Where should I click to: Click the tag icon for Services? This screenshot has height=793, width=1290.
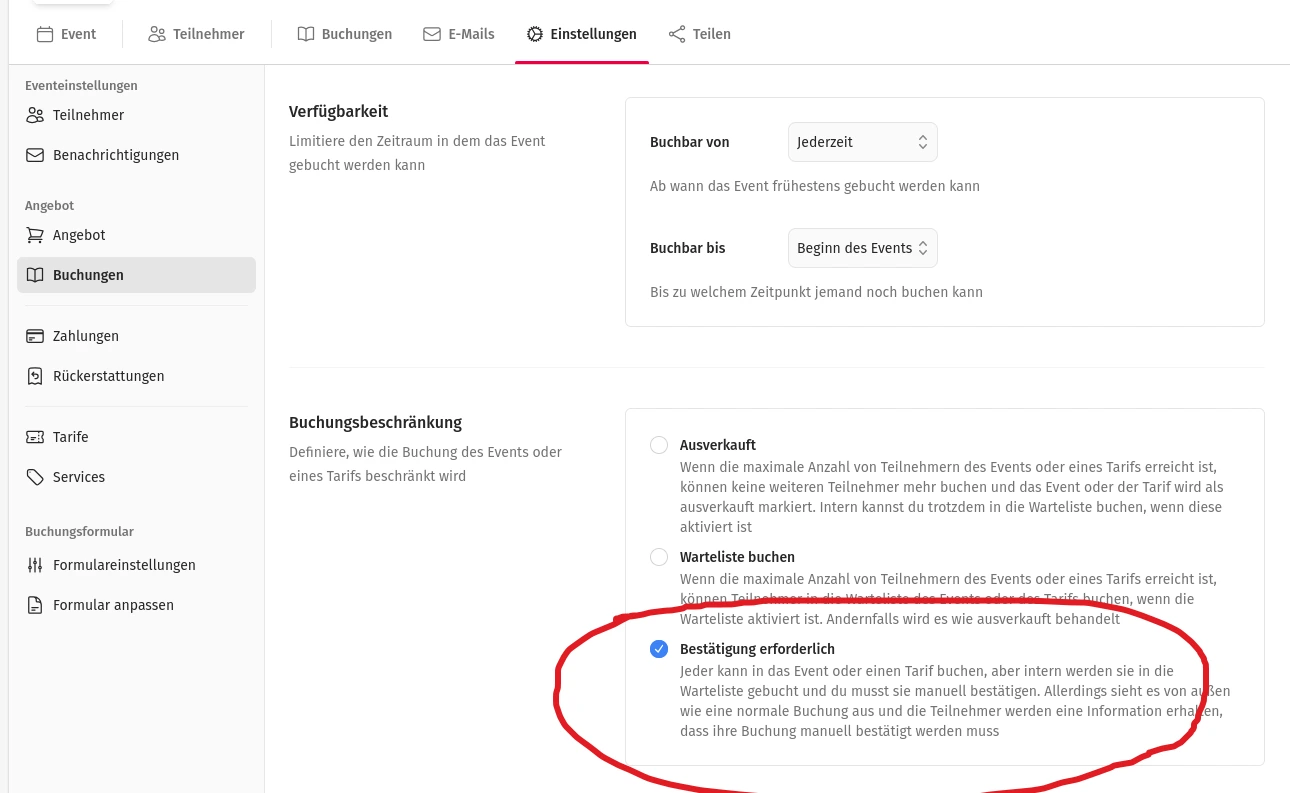coord(35,477)
